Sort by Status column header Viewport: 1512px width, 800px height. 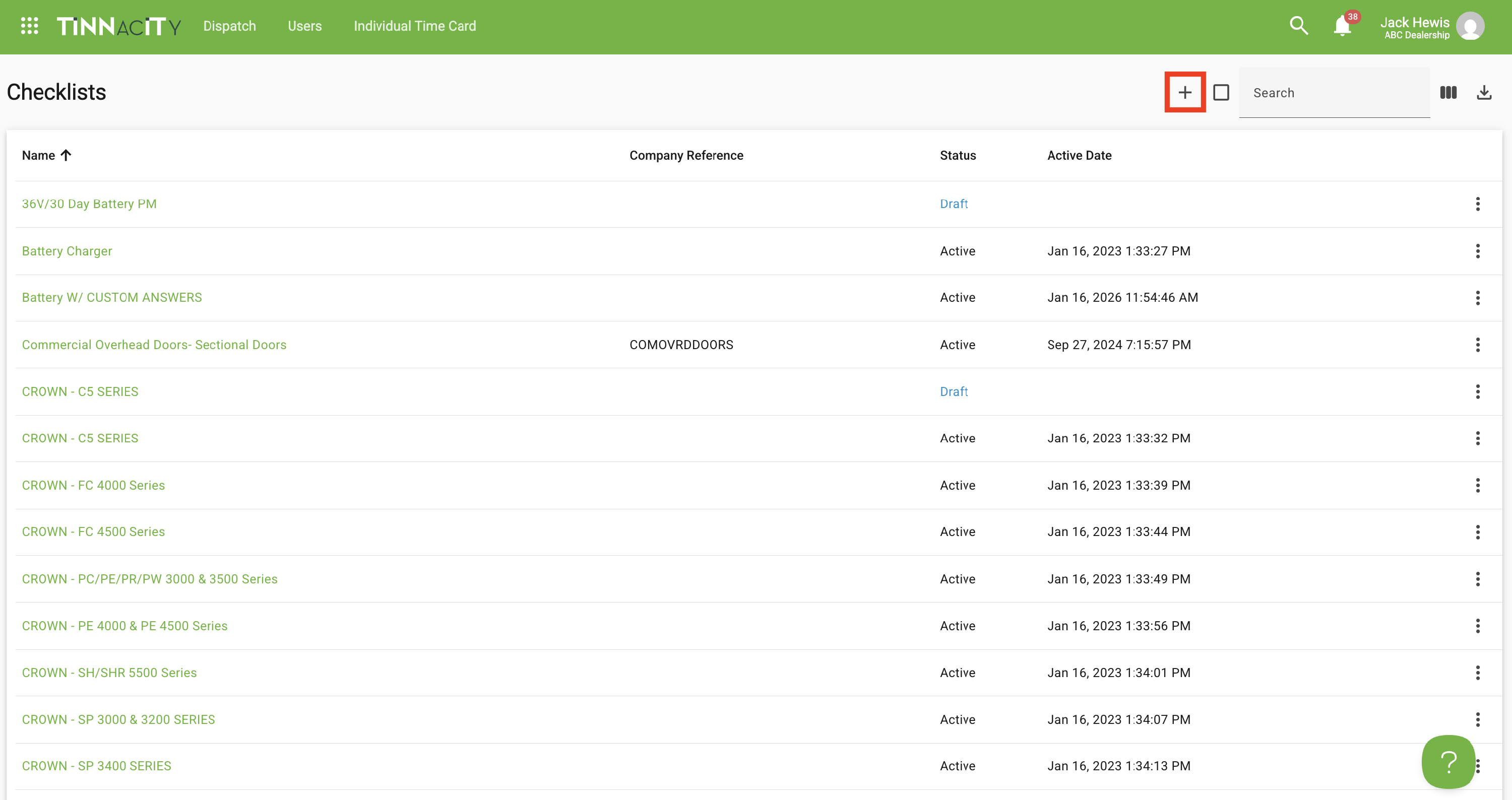tap(957, 156)
